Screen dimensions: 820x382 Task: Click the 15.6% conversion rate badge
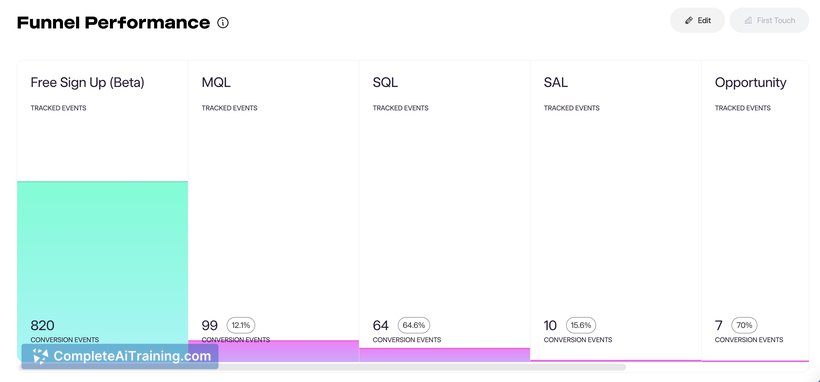point(581,325)
